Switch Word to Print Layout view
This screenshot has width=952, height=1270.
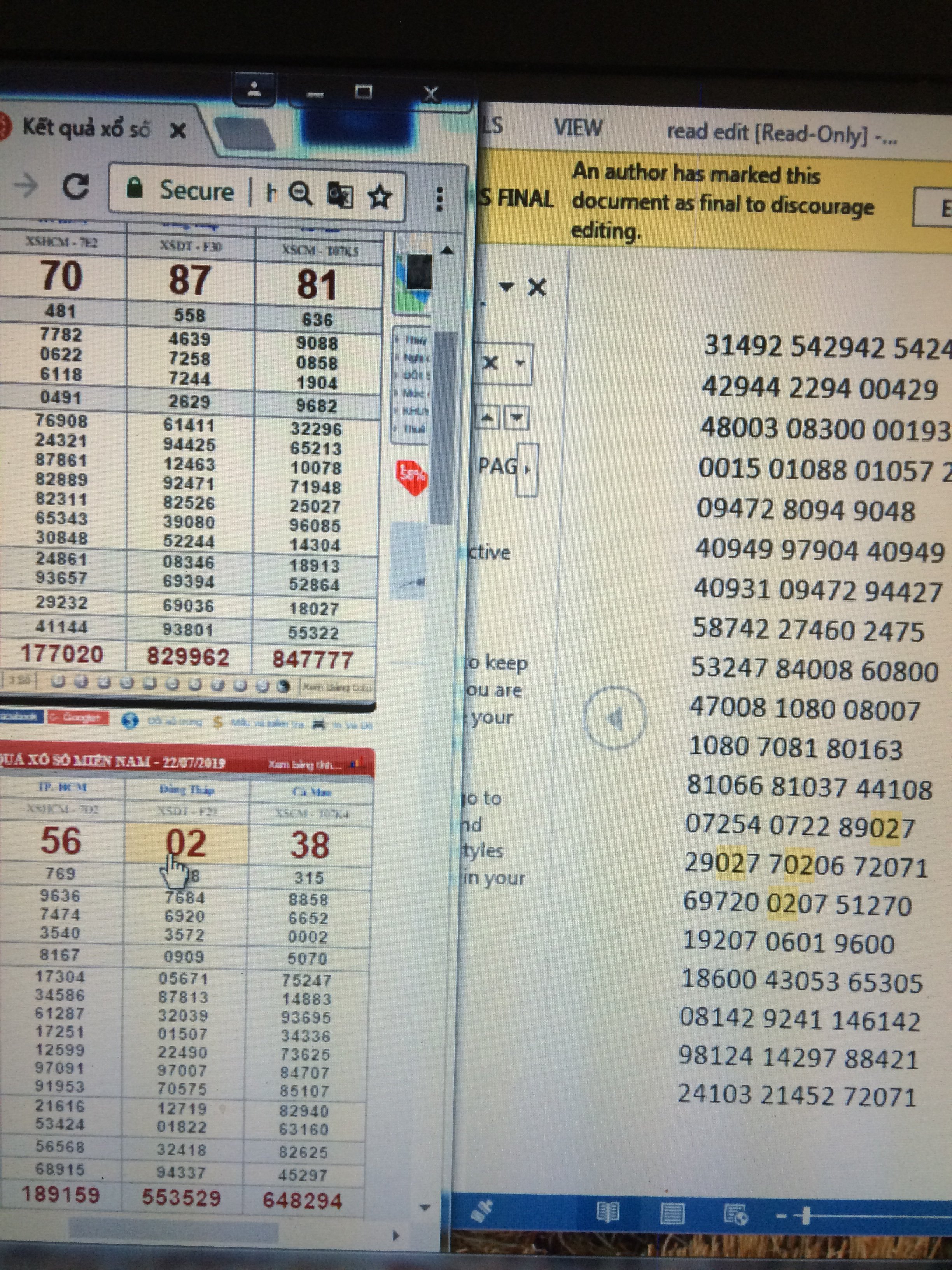pyautogui.click(x=672, y=1213)
